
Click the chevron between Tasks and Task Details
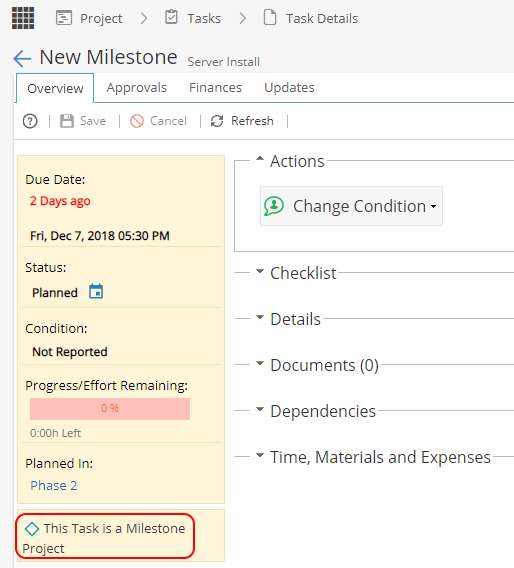click(242, 18)
